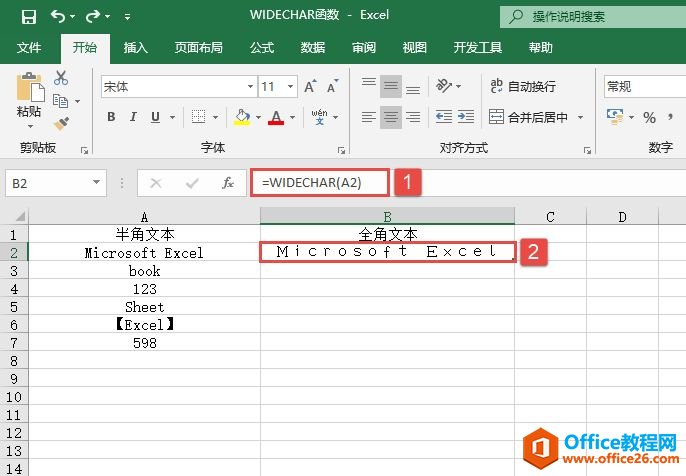Open the text orientation icon
This screenshot has height=476, width=686.
click(444, 86)
